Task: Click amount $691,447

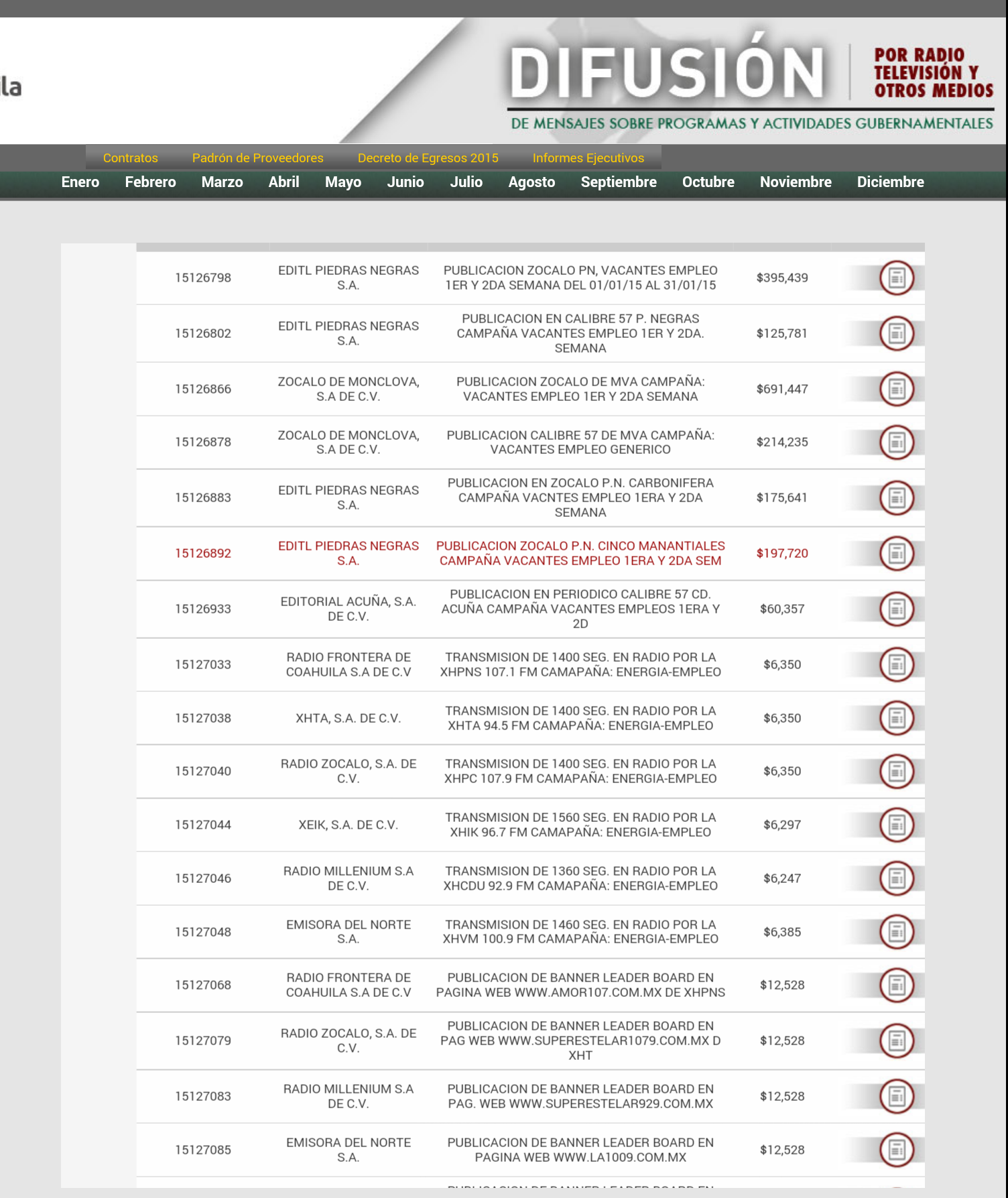Action: point(782,389)
